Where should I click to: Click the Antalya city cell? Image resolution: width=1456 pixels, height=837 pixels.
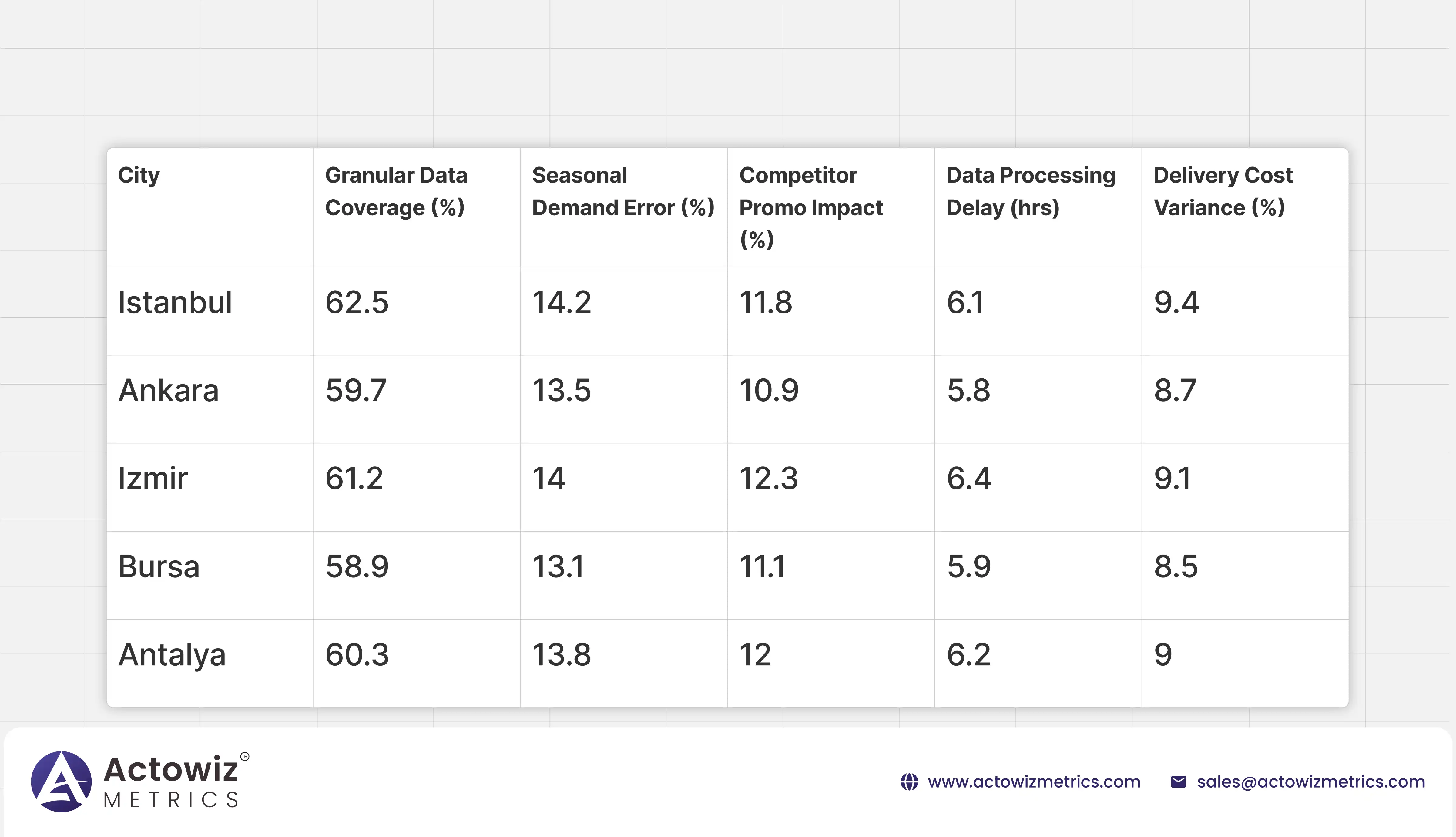point(172,655)
